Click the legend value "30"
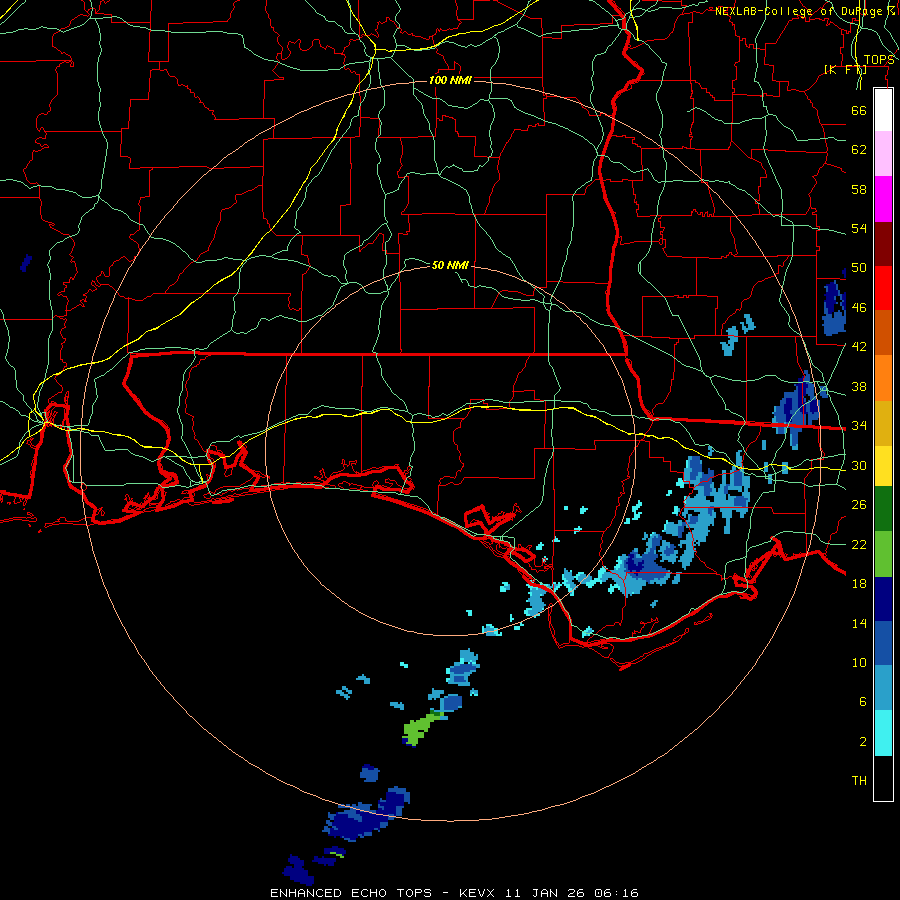Viewport: 900px width, 900px height. [859, 465]
